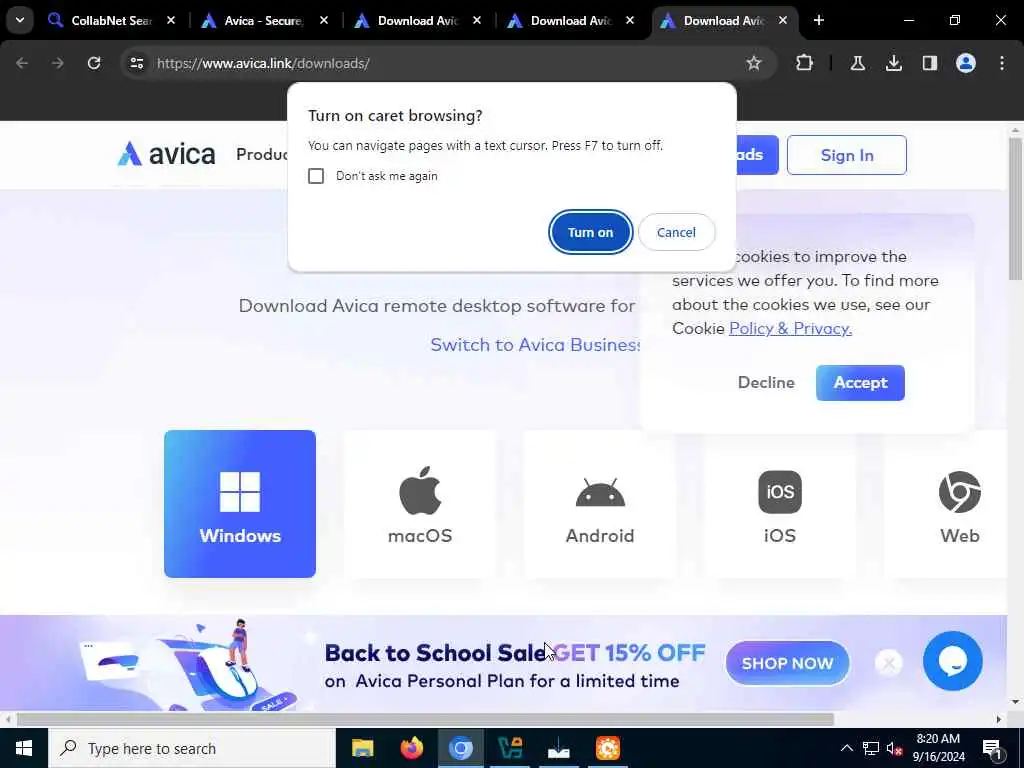Bookmark this page with the star icon

click(754, 63)
